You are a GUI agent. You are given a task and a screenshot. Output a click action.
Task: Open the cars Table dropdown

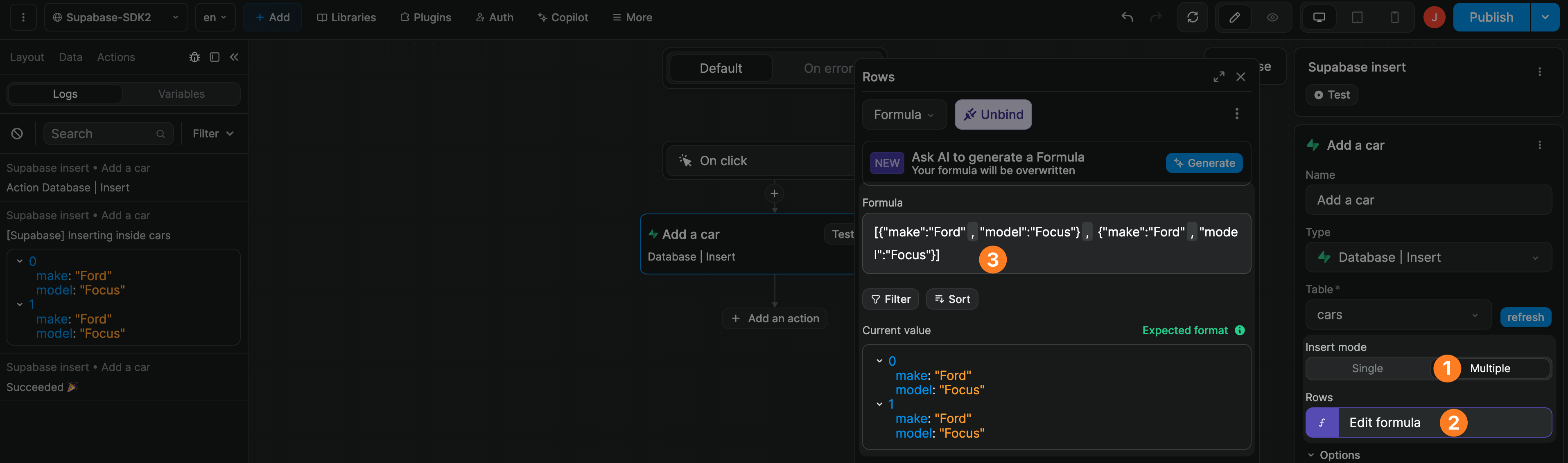pyautogui.click(x=1398, y=315)
